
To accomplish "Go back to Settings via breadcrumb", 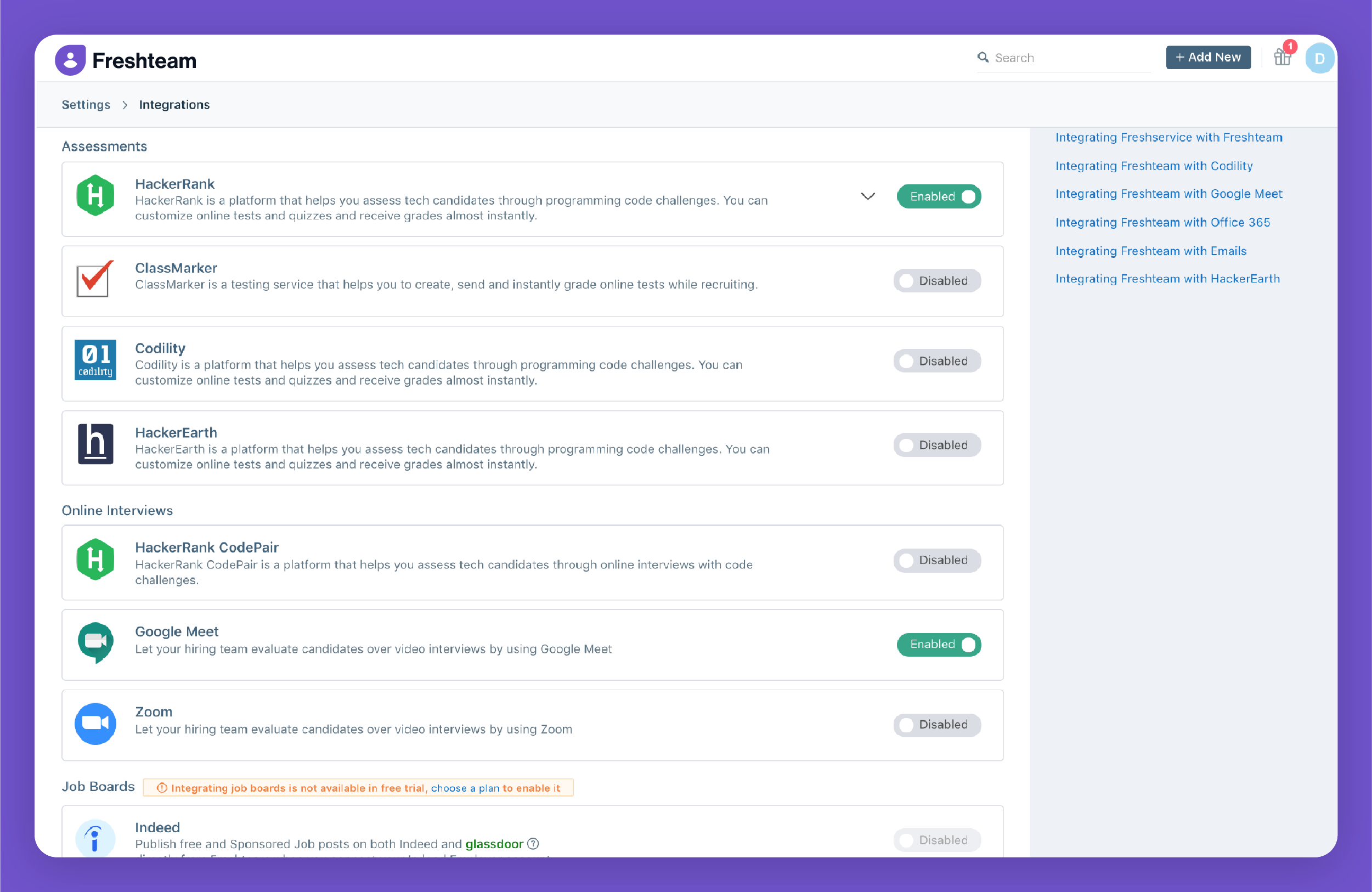I will pos(86,104).
